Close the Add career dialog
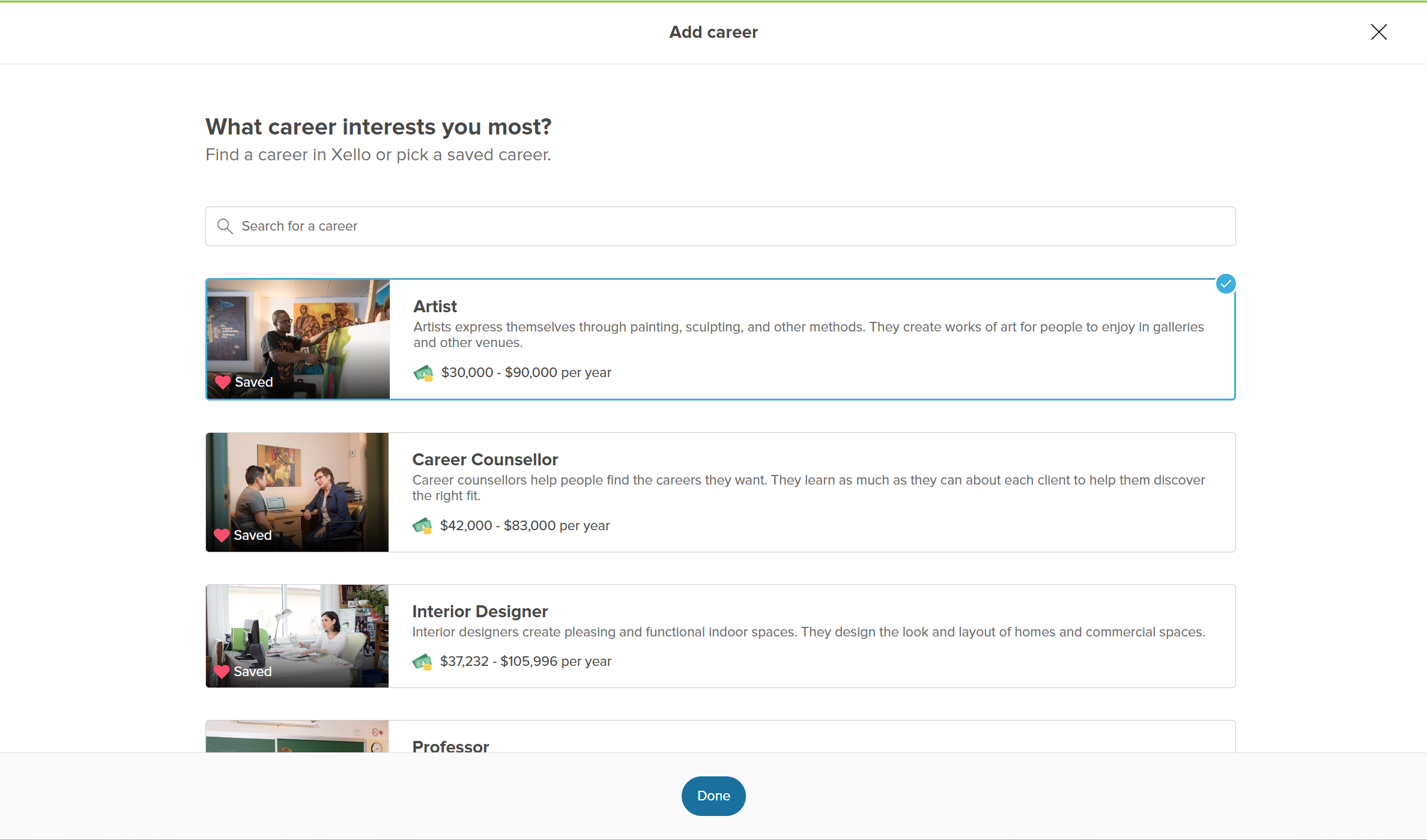The width and height of the screenshot is (1427, 840). coord(1378,32)
